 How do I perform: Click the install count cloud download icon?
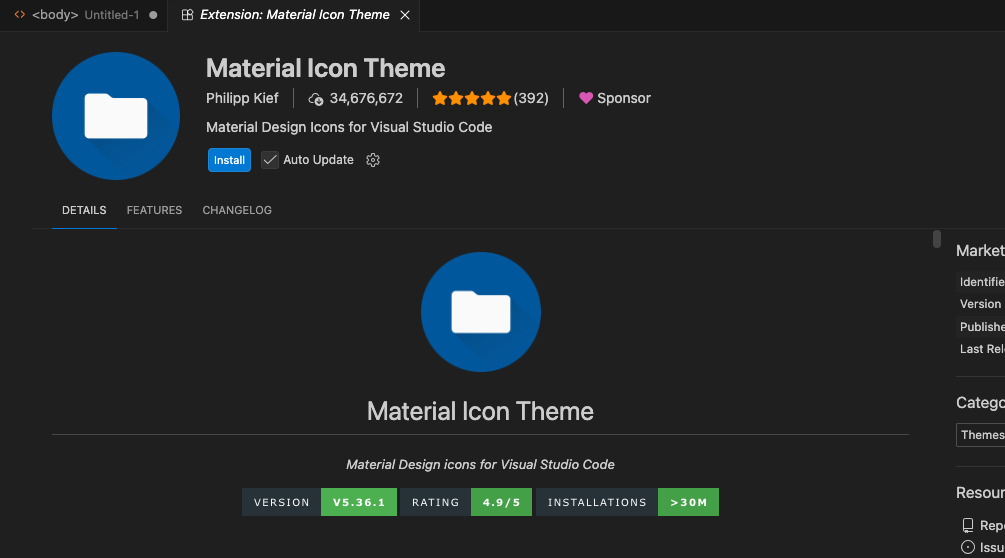[x=315, y=99]
